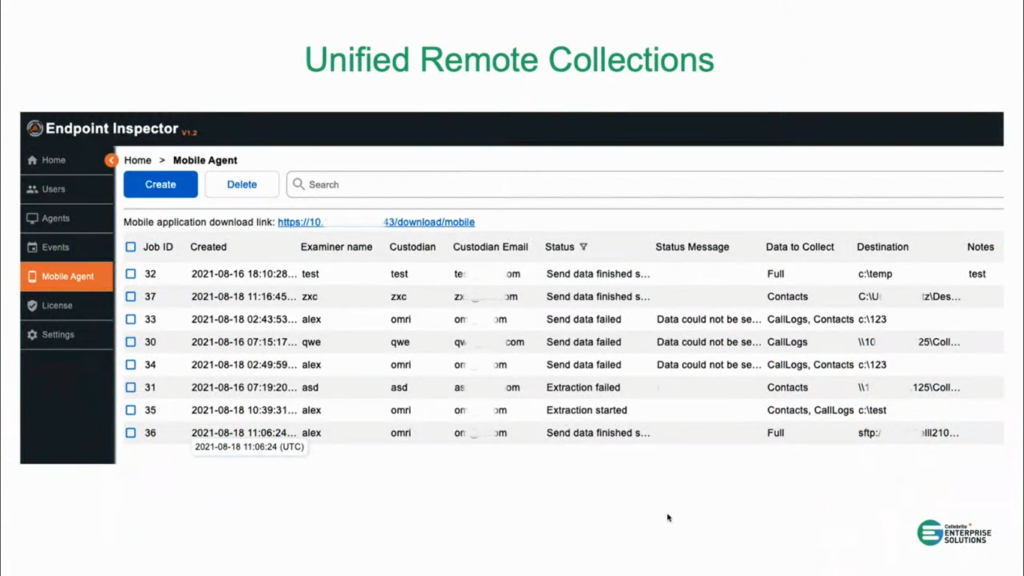Click destination 'c:\temp' in job 32
This screenshot has width=1024, height=576.
pyautogui.click(x=875, y=274)
